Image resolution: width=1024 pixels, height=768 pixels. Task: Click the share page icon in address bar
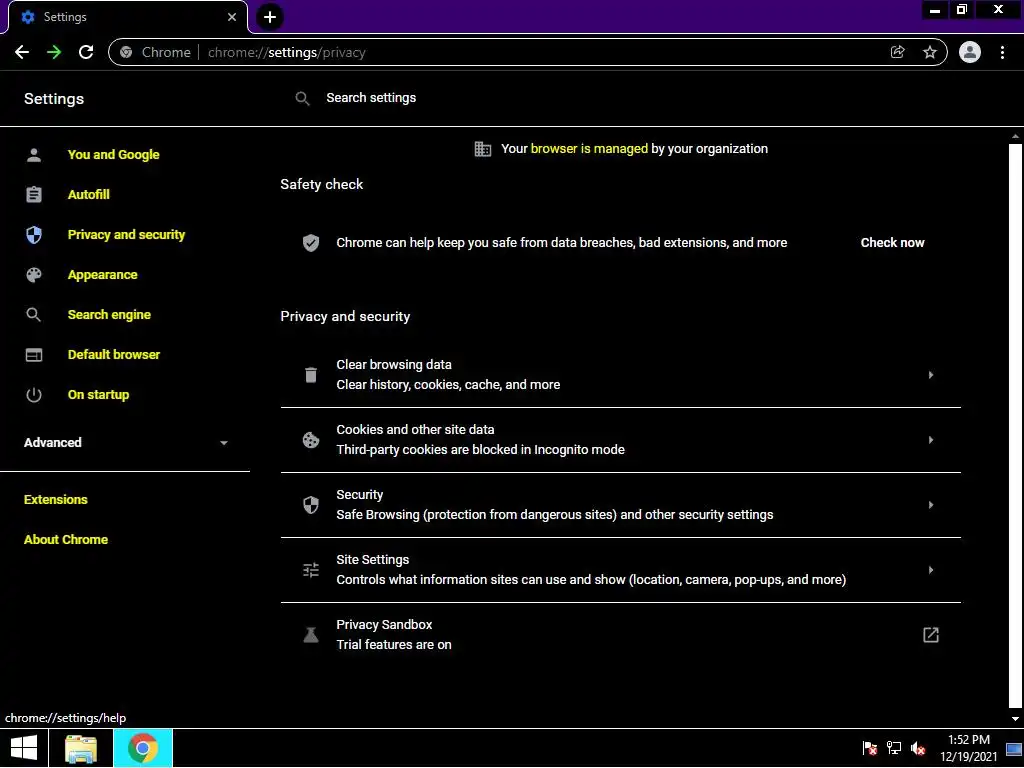click(898, 52)
